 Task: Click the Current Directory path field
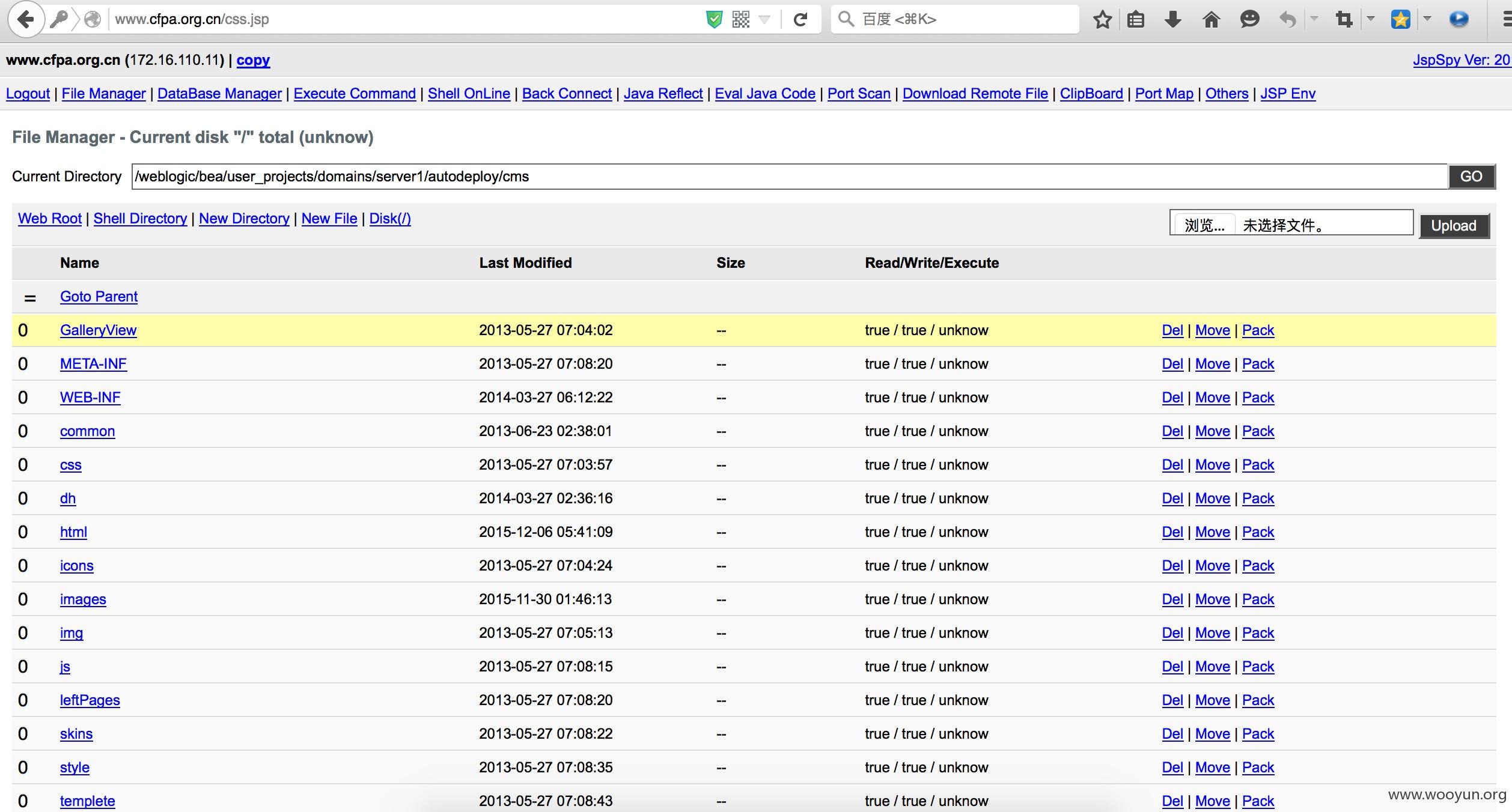coord(790,177)
